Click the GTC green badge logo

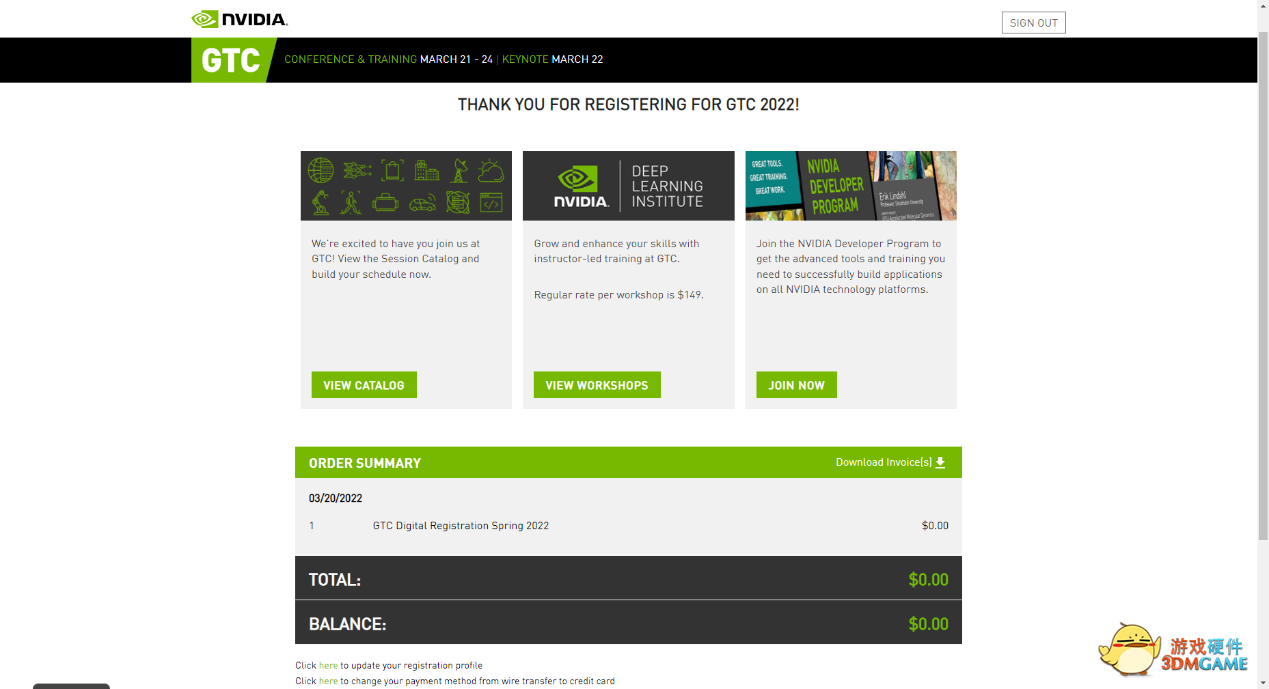(232, 60)
